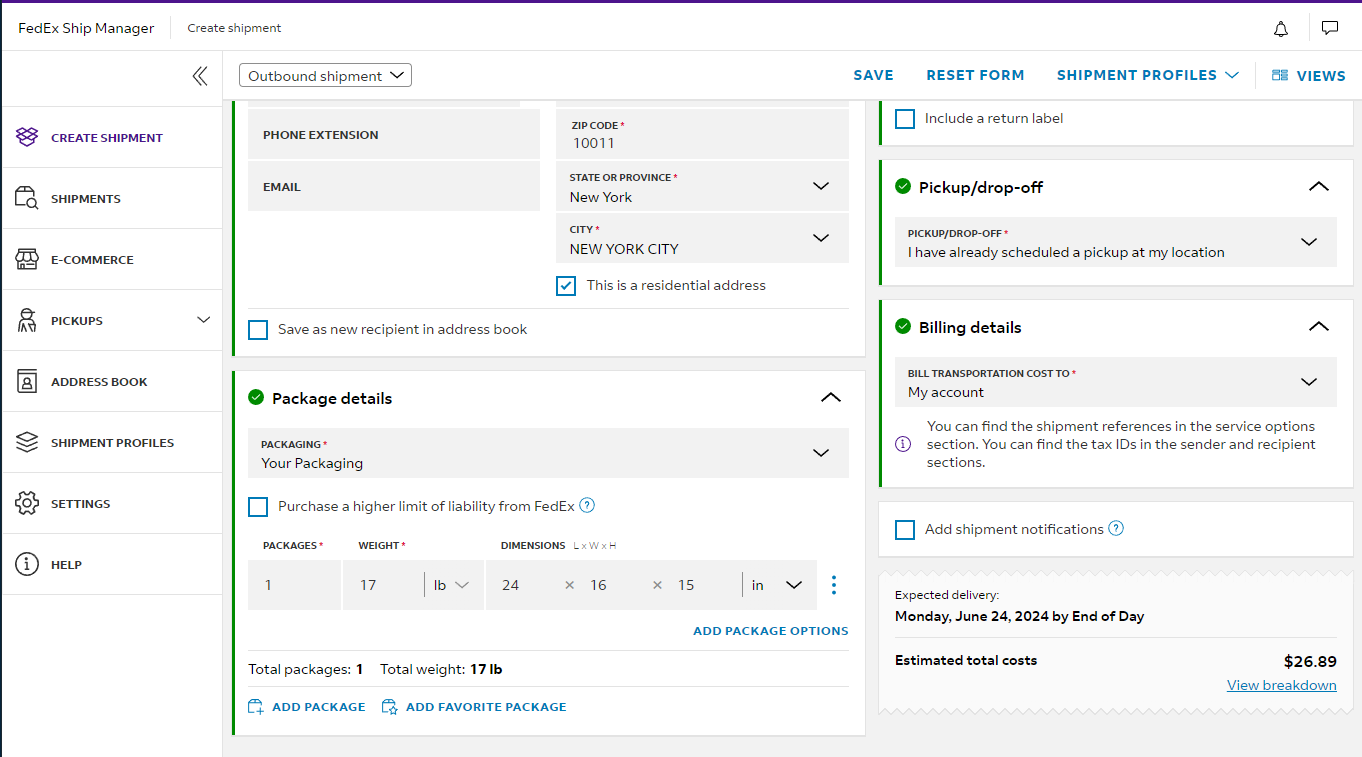Click the Views layout icon
The image size is (1362, 757).
1280,75
